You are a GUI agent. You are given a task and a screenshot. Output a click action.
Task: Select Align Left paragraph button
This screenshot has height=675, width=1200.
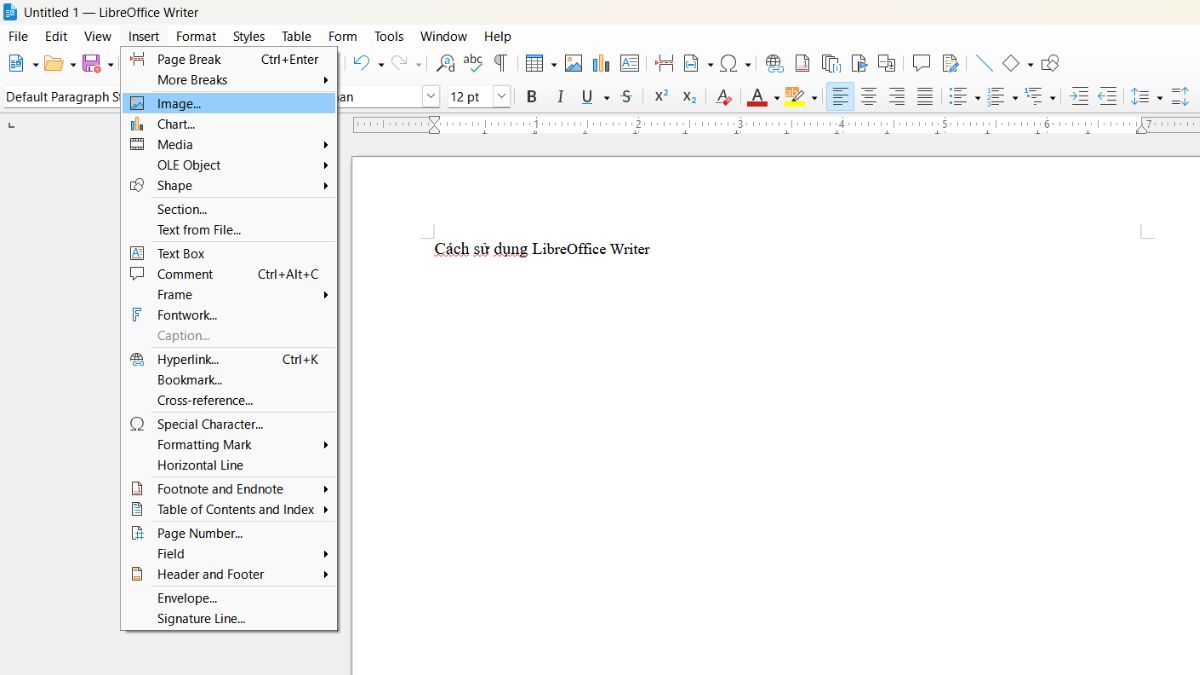[x=840, y=97]
